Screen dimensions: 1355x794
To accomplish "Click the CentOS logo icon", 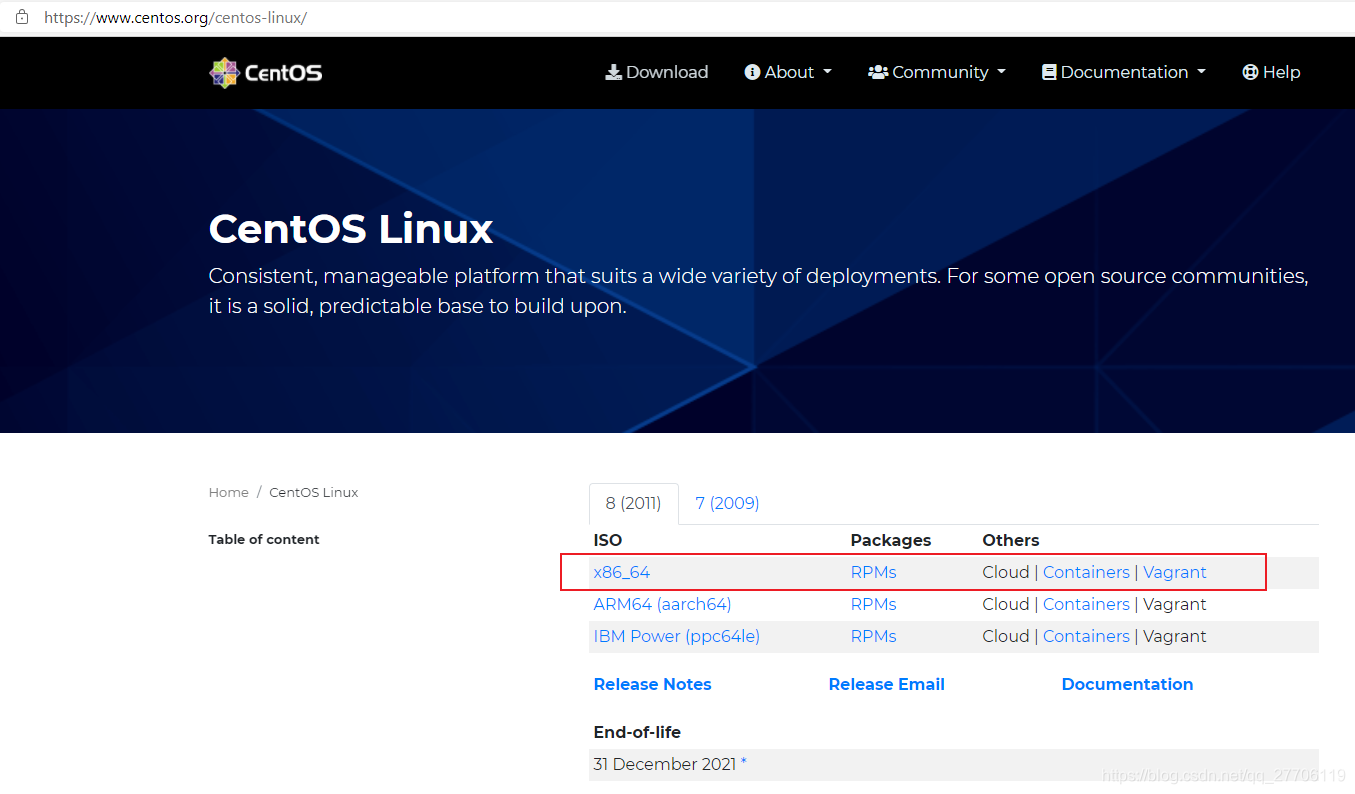I will (x=225, y=72).
